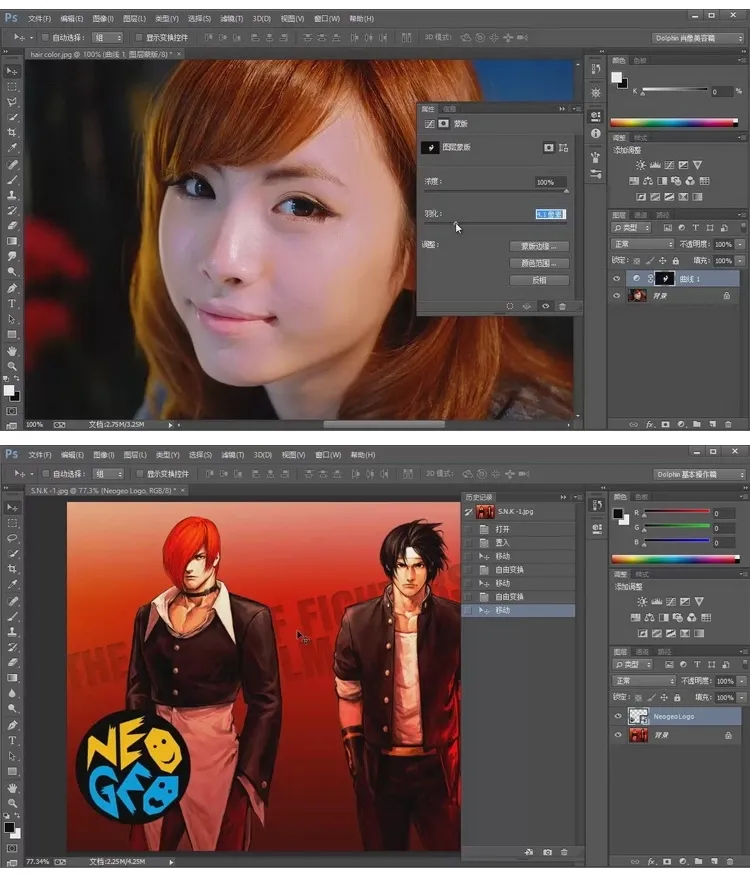The width and height of the screenshot is (750, 880).
Task: Pick Eyedropper tool in hair color.jpg window
Action: coord(12,148)
